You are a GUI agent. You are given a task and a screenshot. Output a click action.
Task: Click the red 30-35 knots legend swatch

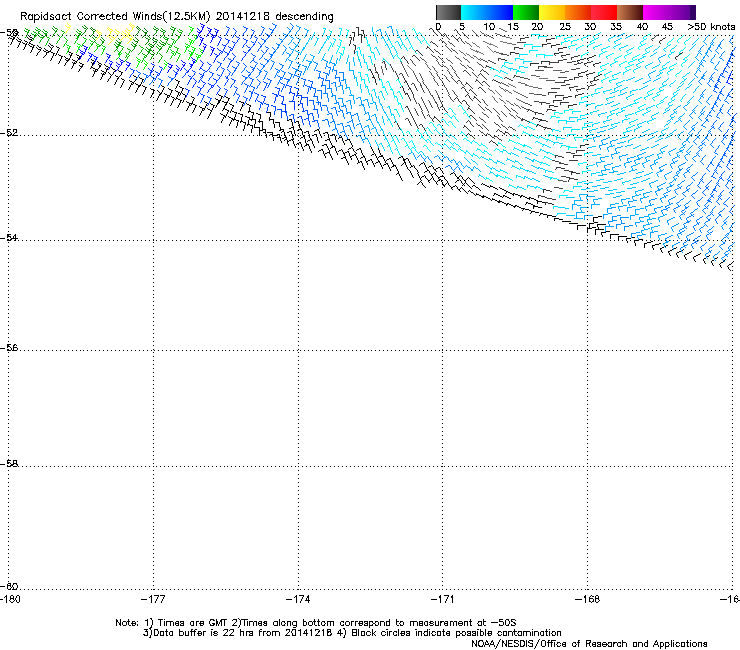coord(604,12)
